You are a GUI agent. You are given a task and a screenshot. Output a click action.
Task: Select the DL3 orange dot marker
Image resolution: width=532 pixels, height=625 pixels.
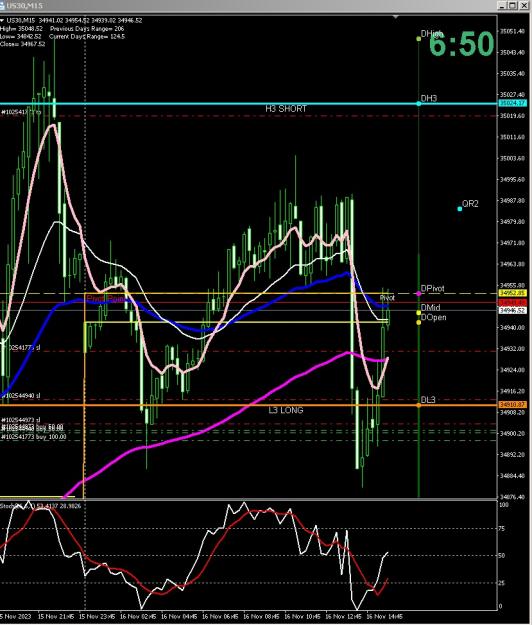click(418, 405)
